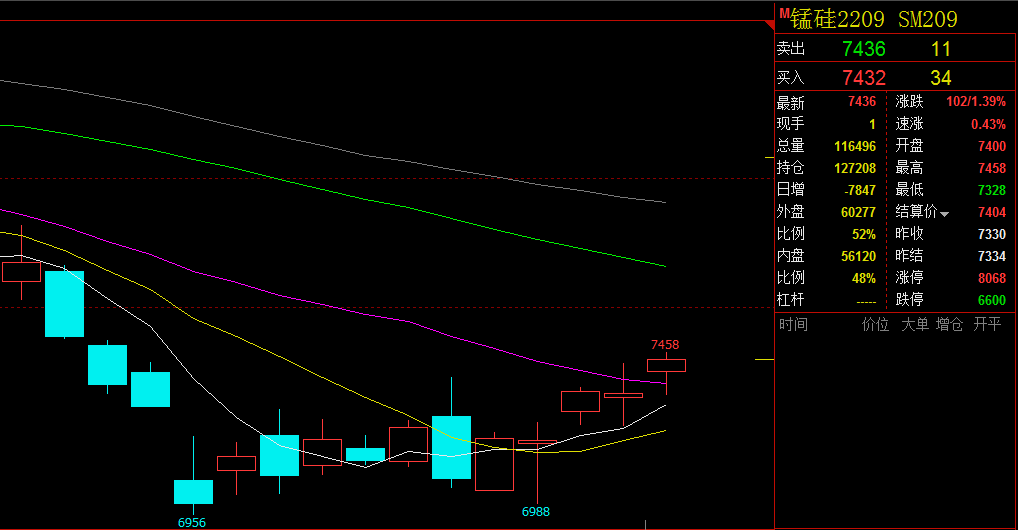The width and height of the screenshot is (1018, 530).
Task: Click the 时间 column header
Action: pyautogui.click(x=793, y=324)
